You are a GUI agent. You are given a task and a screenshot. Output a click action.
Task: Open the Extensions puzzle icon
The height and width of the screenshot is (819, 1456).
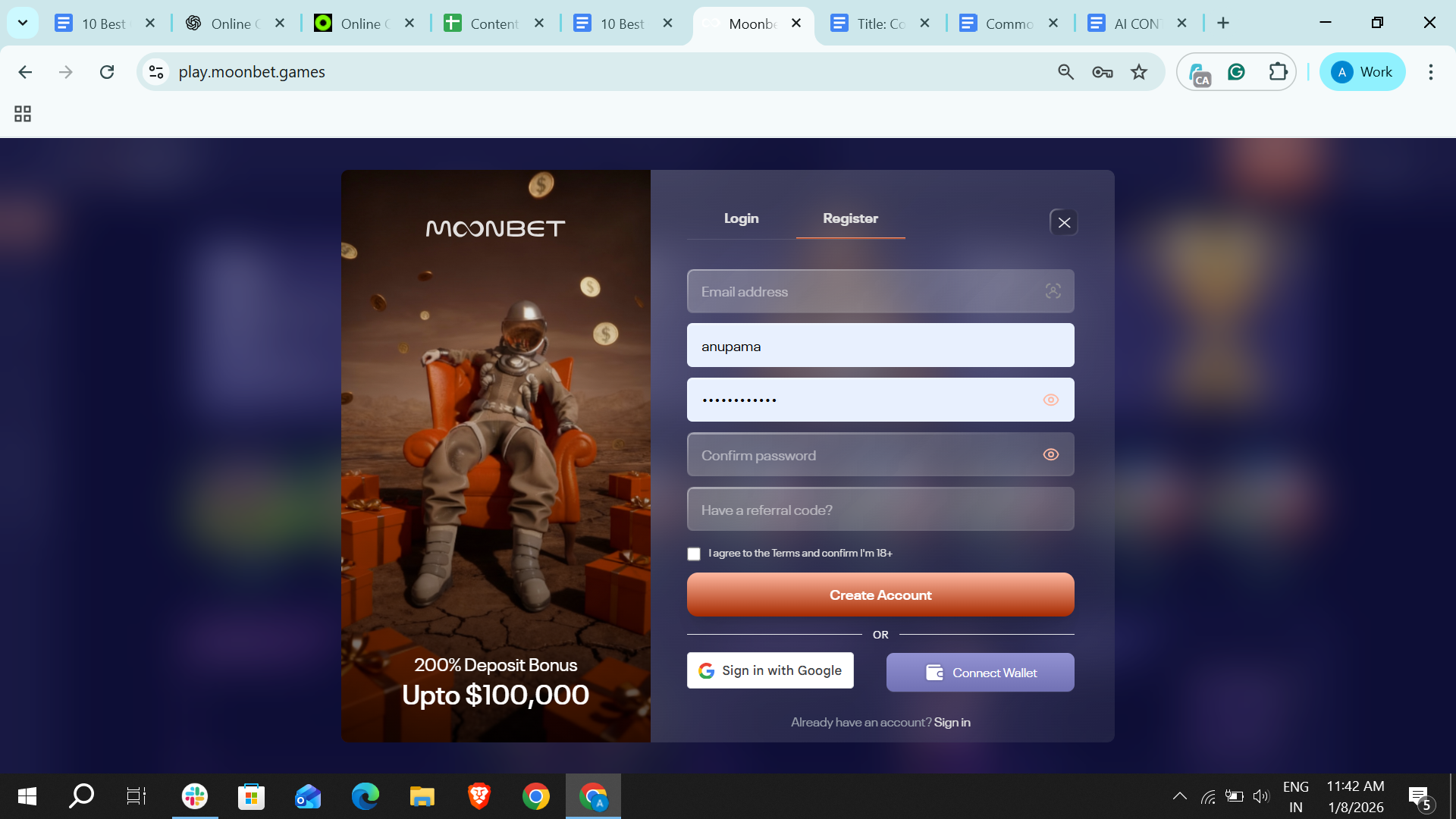pos(1278,72)
